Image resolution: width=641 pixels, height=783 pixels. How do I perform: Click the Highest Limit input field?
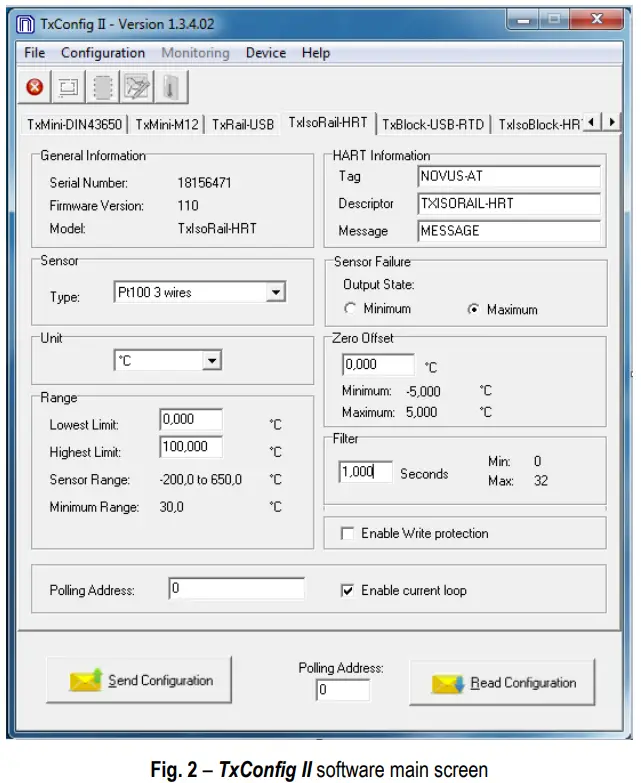(191, 446)
